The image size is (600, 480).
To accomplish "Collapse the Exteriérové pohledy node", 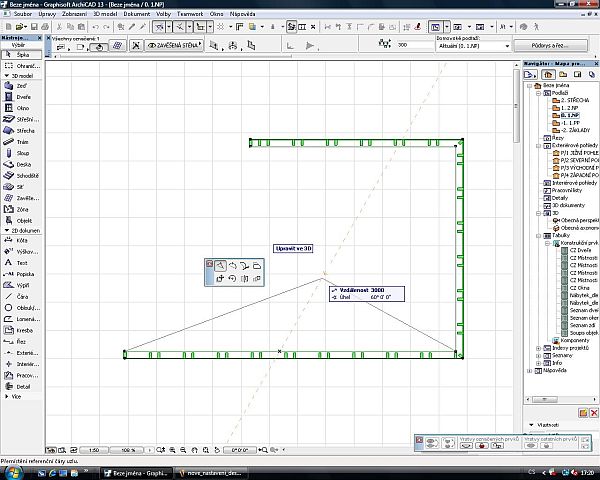I will point(539,145).
